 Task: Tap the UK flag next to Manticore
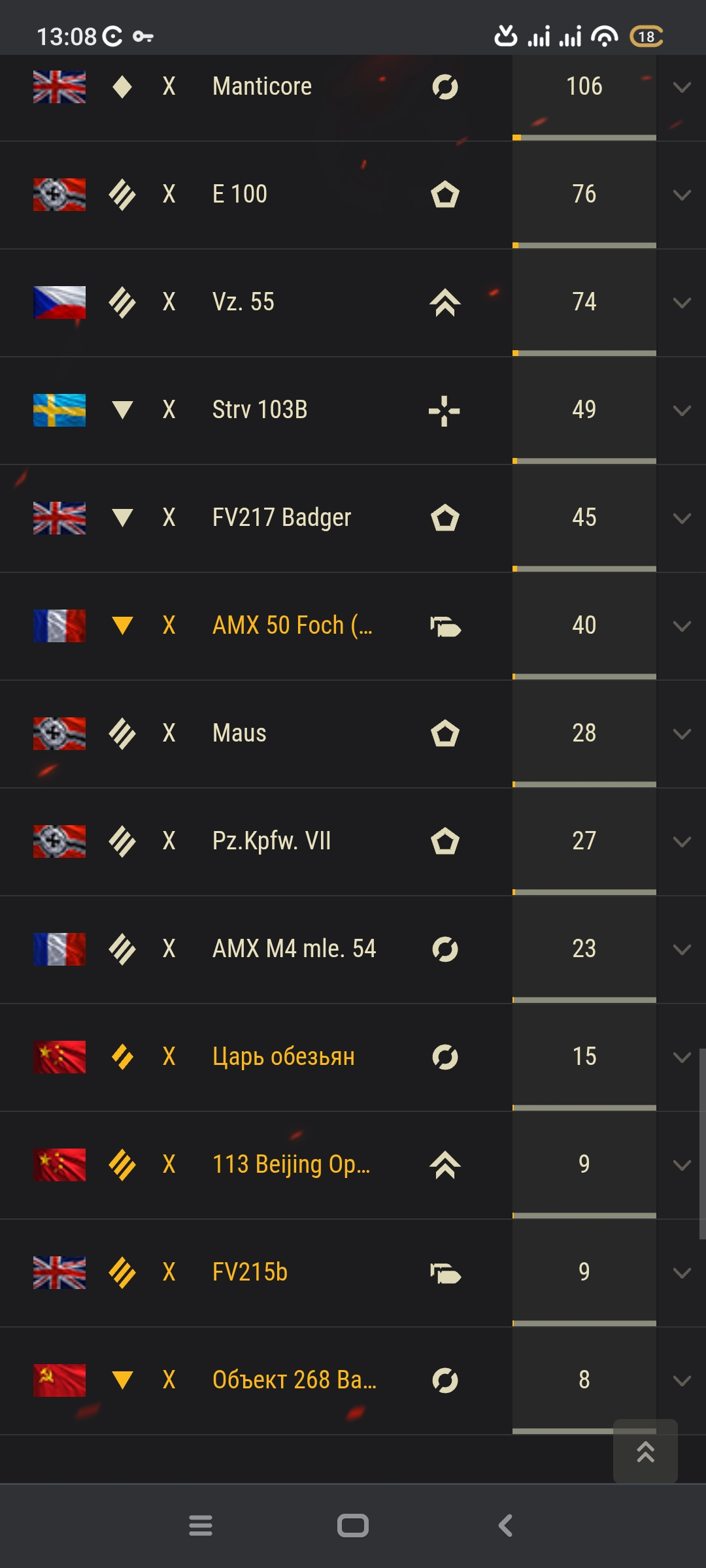point(59,87)
